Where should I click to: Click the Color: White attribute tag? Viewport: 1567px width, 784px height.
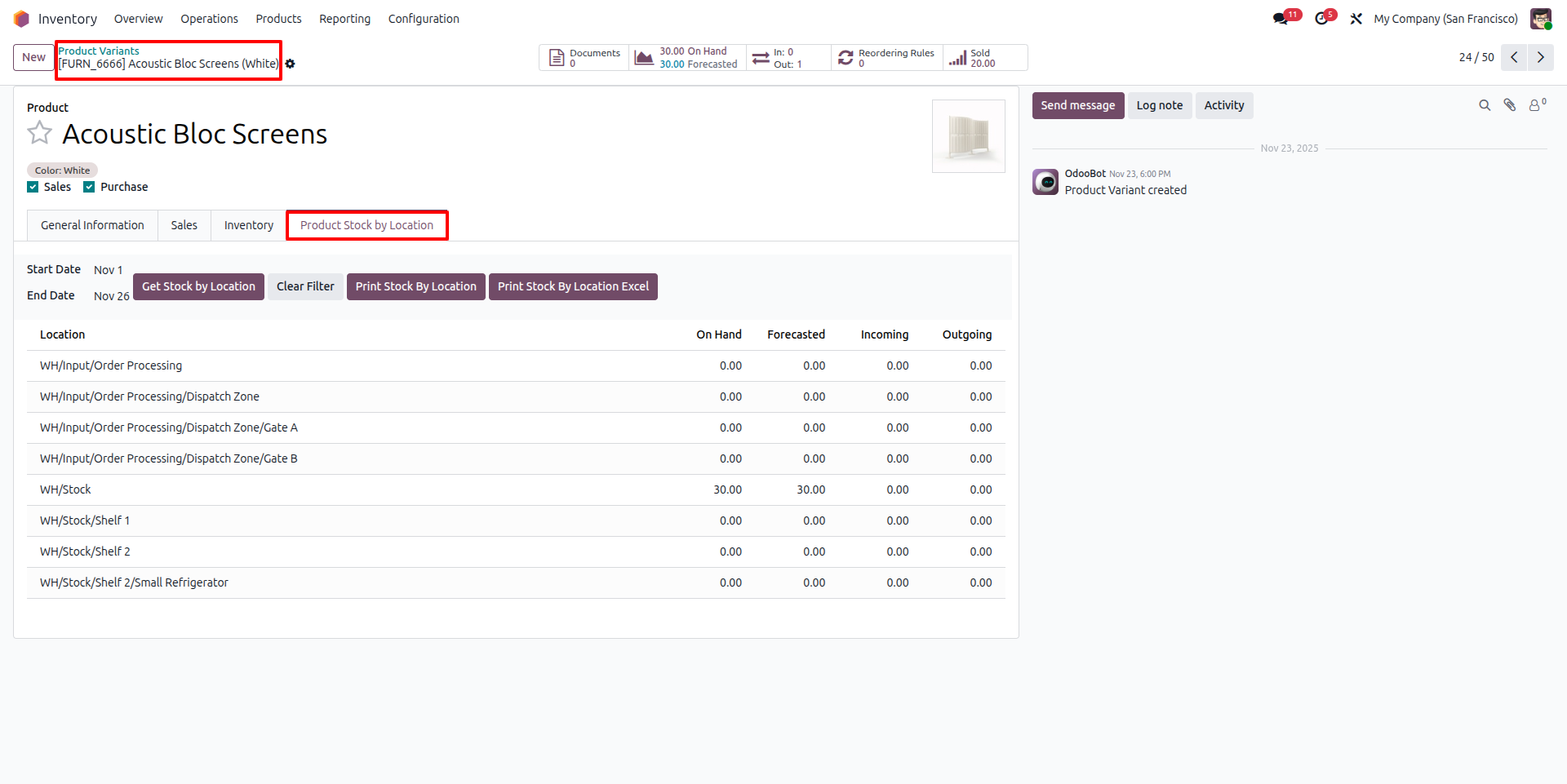click(62, 171)
